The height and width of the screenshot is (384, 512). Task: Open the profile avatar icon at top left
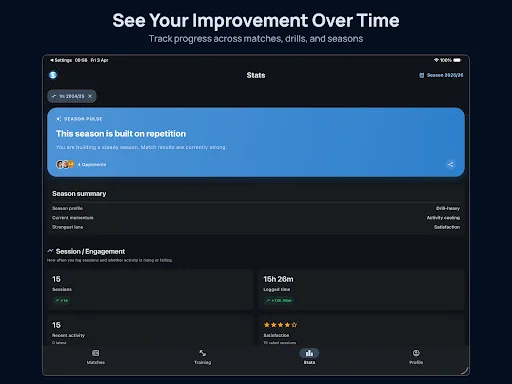point(53,75)
